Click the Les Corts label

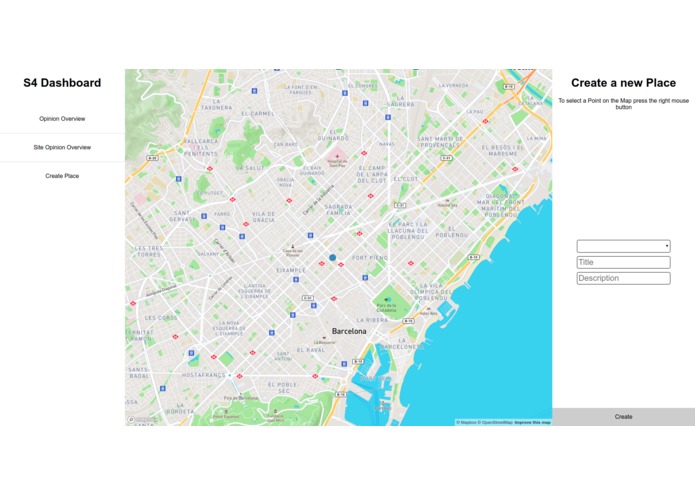[x=161, y=318]
